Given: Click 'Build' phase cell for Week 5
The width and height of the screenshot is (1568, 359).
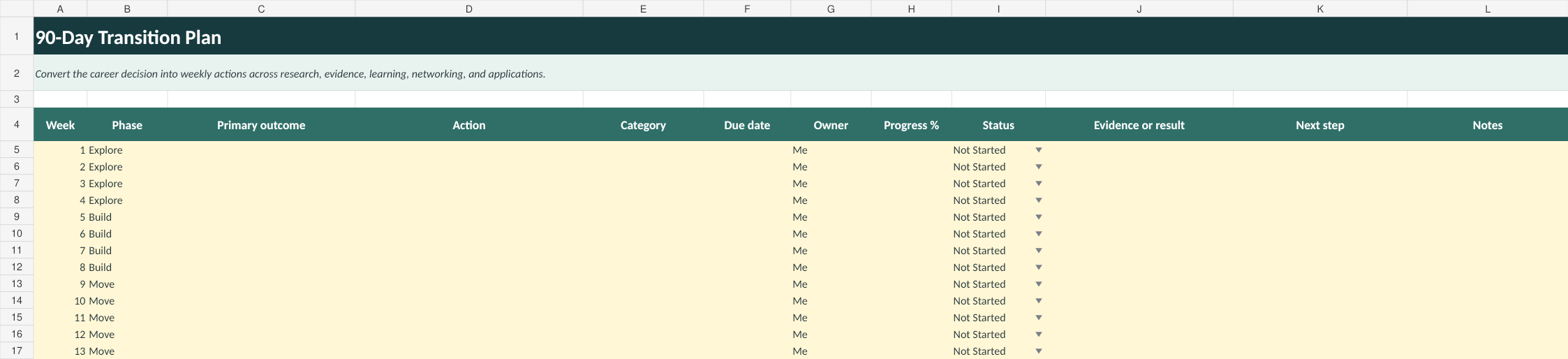Looking at the screenshot, I should pos(127,217).
